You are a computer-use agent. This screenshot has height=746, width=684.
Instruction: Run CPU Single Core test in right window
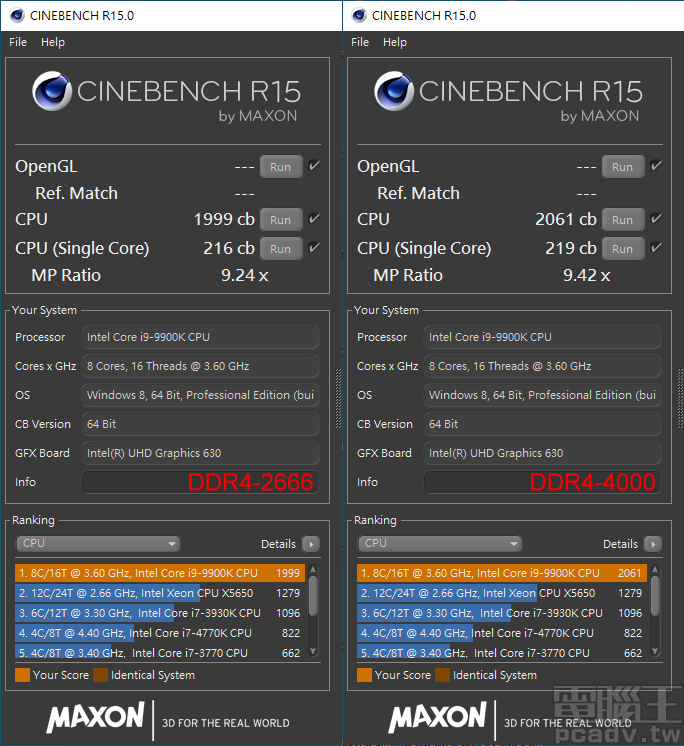coord(623,249)
